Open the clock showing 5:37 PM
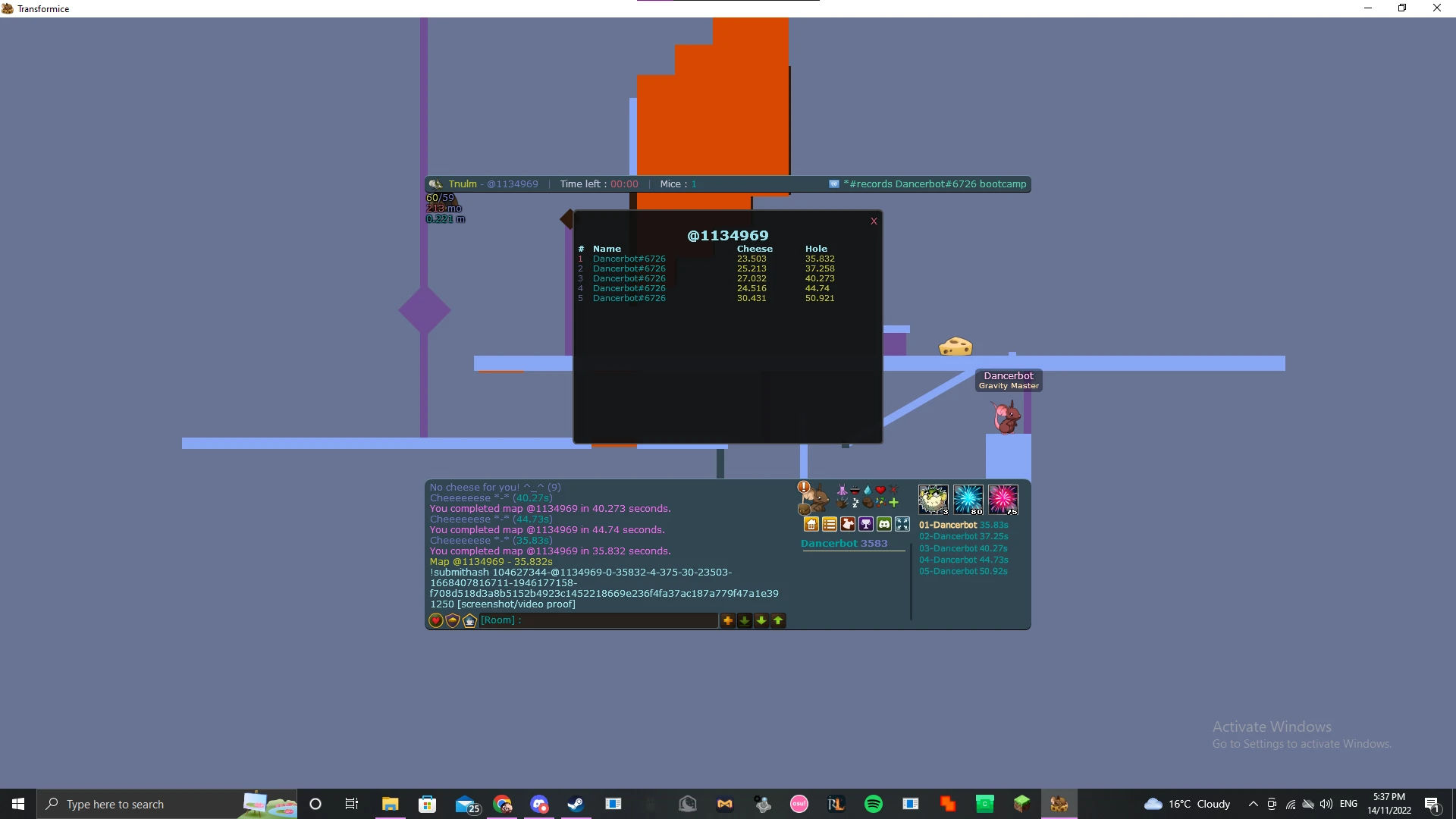The height and width of the screenshot is (819, 1456). click(x=1389, y=804)
